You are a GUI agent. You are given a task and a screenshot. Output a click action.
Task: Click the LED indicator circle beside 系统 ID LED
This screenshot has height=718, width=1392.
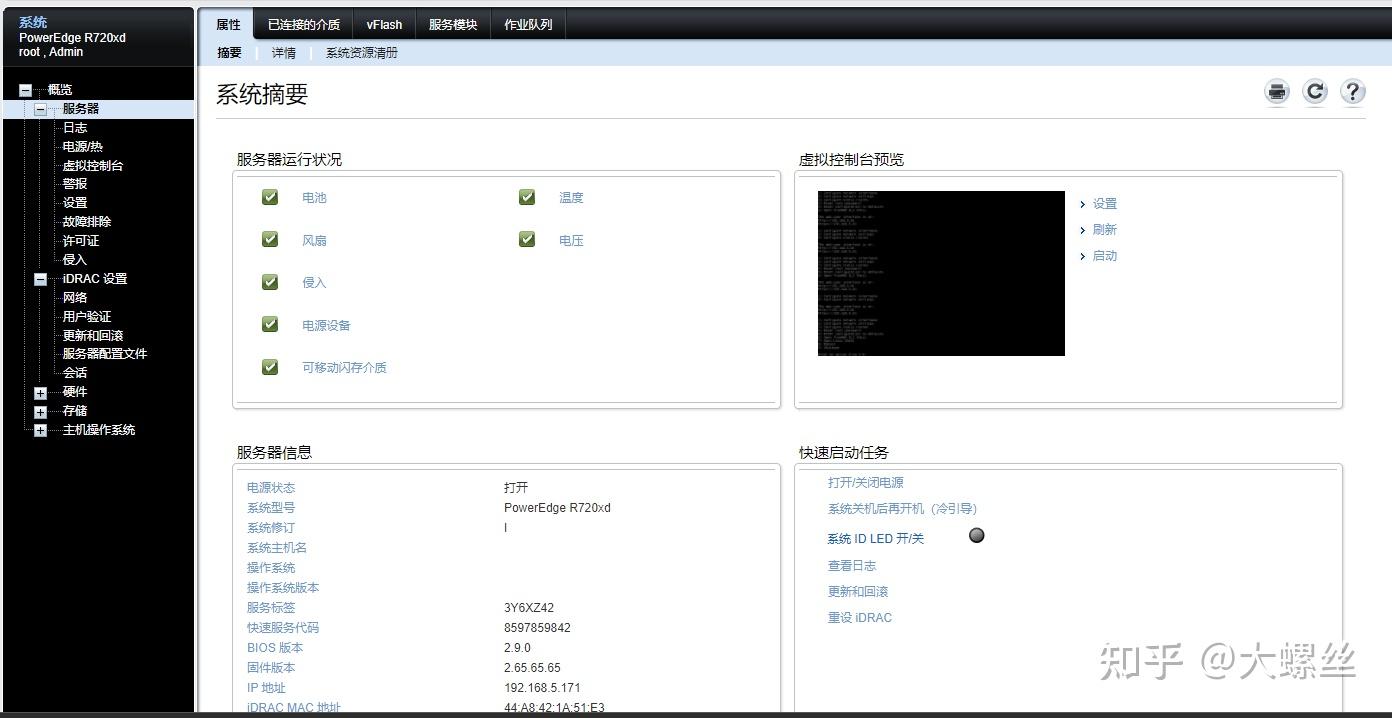coord(976,535)
